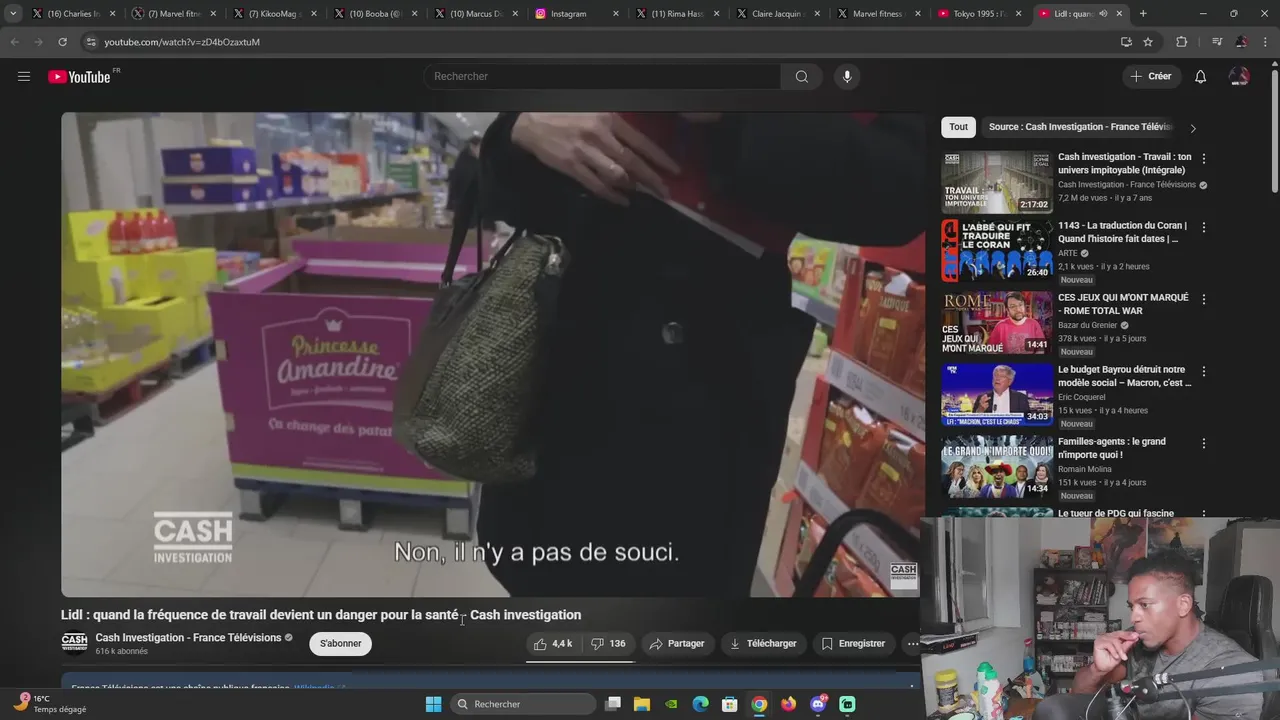Open options menu for Le budget Bayrou video
This screenshot has width=1280, height=720.
1203,371
